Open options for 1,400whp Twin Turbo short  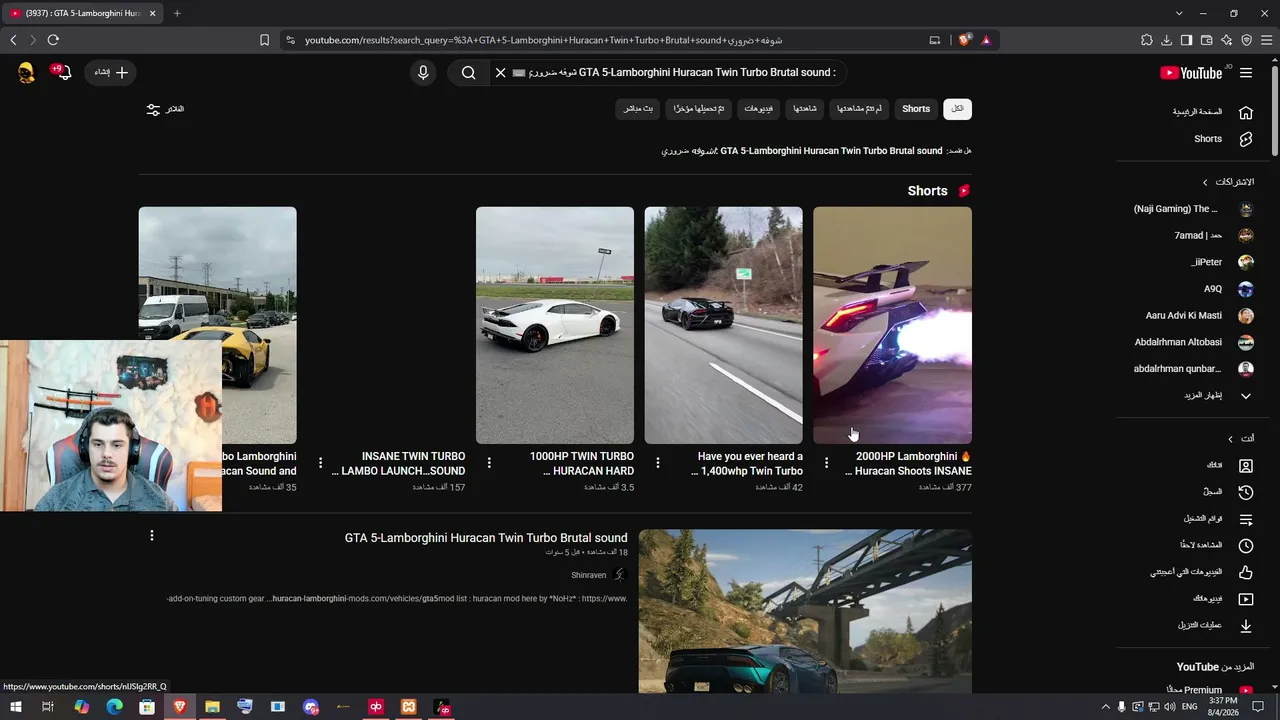[x=657, y=463]
